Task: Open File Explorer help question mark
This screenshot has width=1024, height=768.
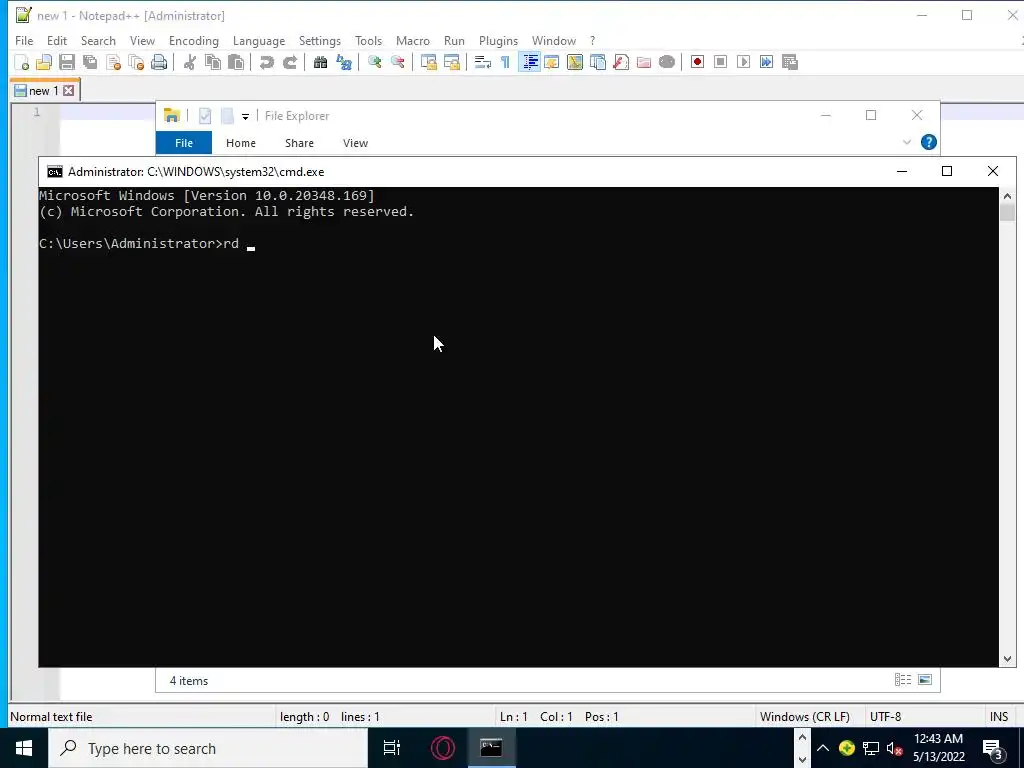Action: (929, 142)
